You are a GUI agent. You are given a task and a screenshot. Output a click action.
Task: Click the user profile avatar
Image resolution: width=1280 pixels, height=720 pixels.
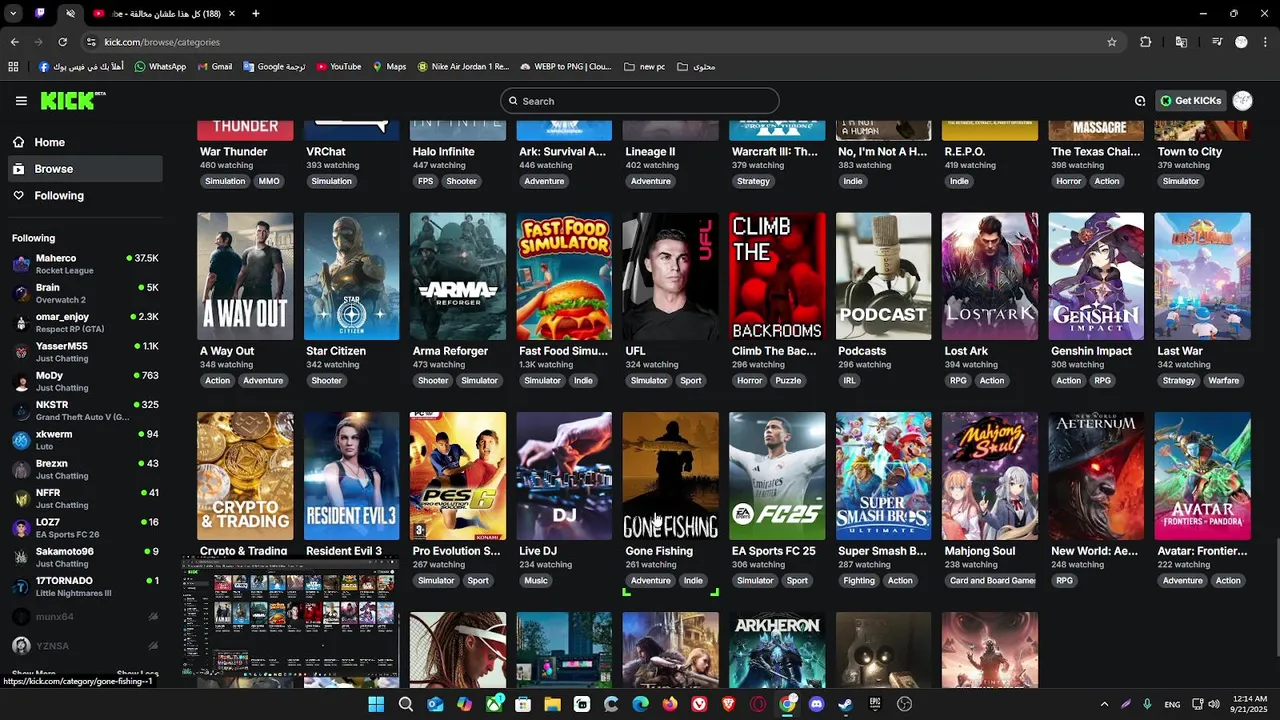1243,101
